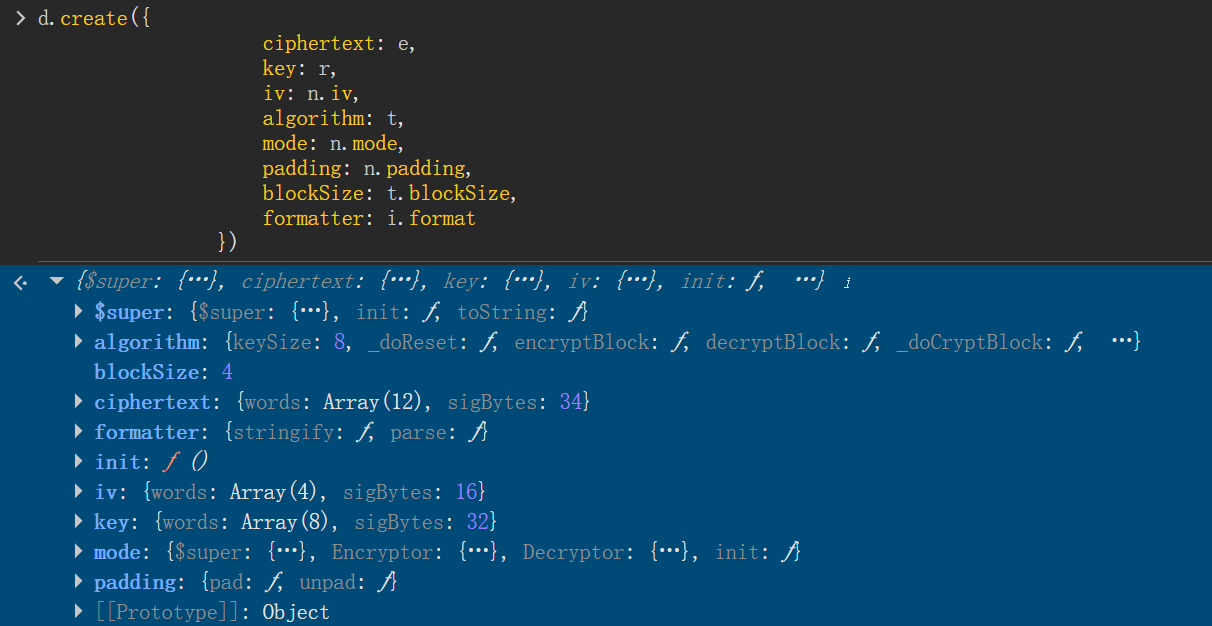
Task: Expand the mode property
Action: (x=79, y=552)
